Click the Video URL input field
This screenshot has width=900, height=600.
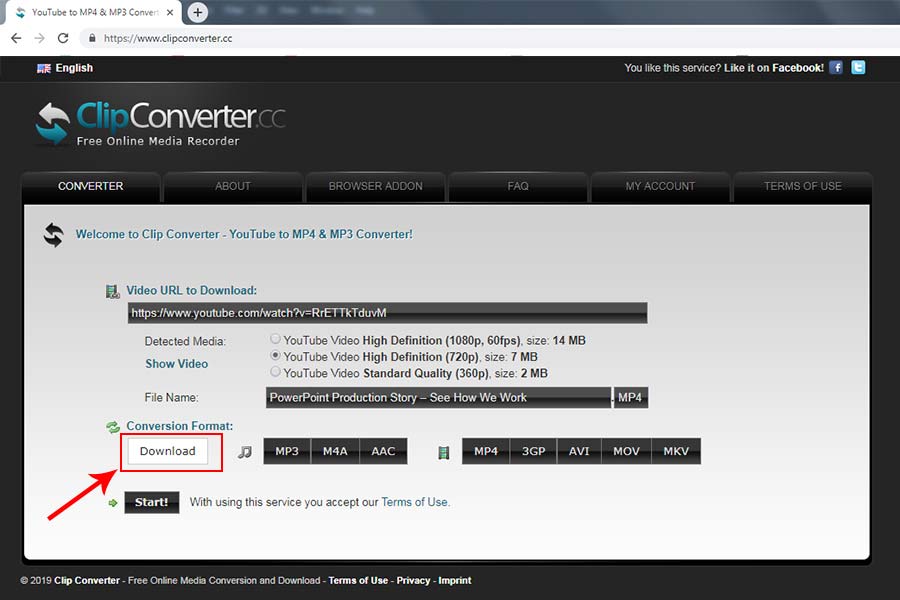point(387,313)
